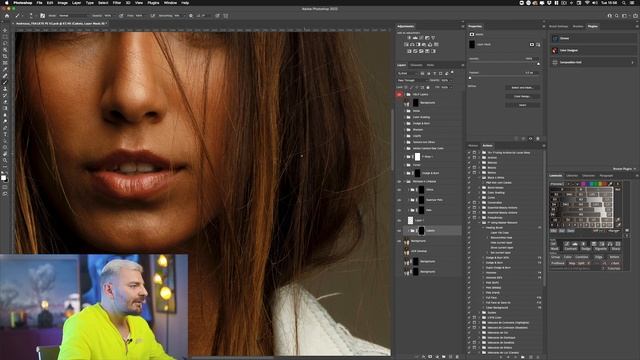Click the Home icon in options bar

click(7, 16)
